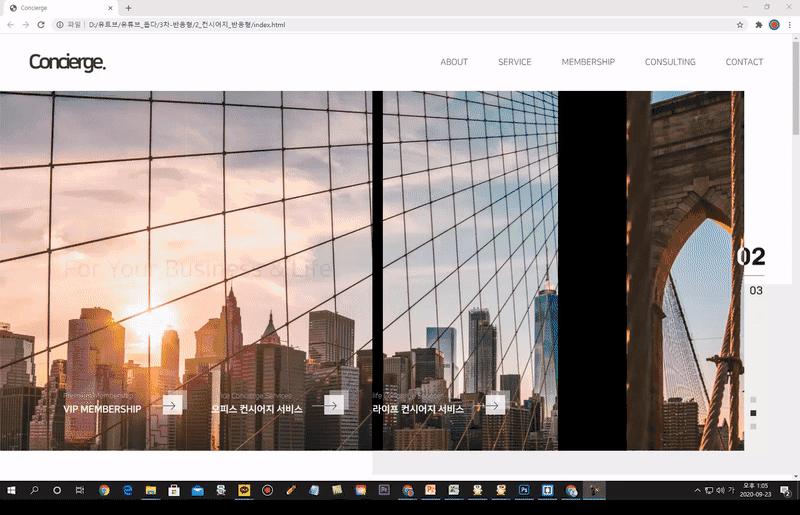Open the ABOUT menu item
This screenshot has width=800, height=515.
tap(454, 62)
